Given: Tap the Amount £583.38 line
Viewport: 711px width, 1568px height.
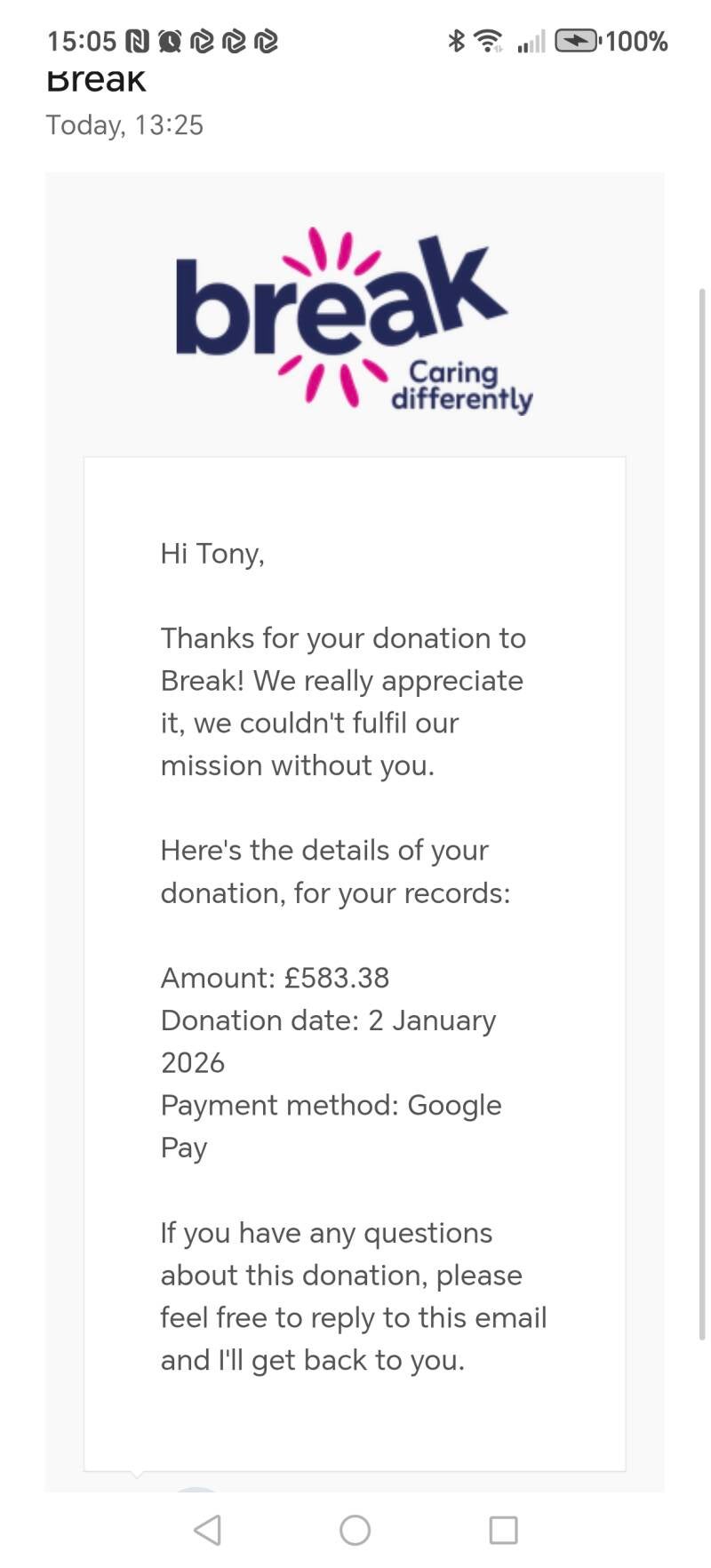Looking at the screenshot, I should (275, 978).
